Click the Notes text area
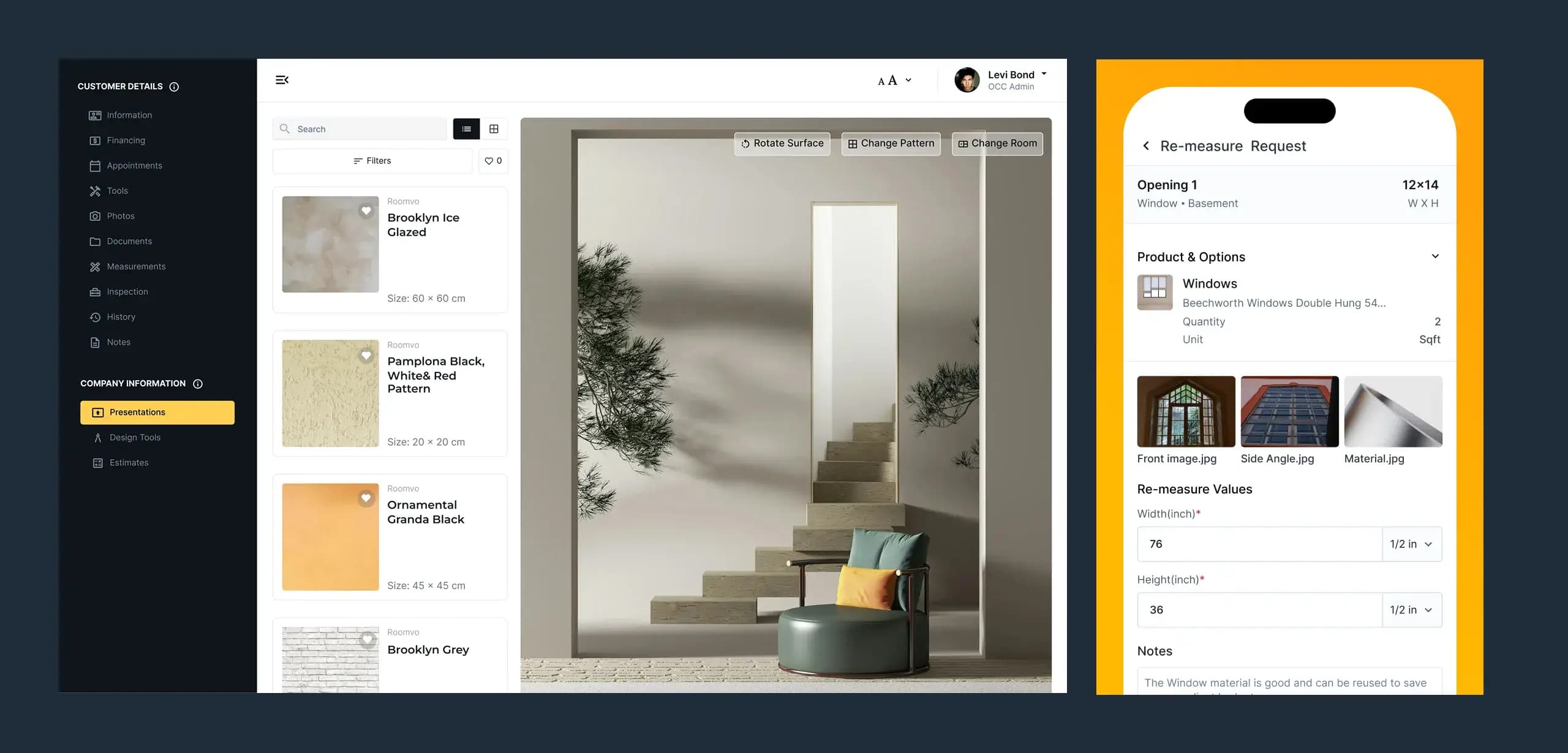Screen dimensions: 1568x753 (x=1289, y=681)
